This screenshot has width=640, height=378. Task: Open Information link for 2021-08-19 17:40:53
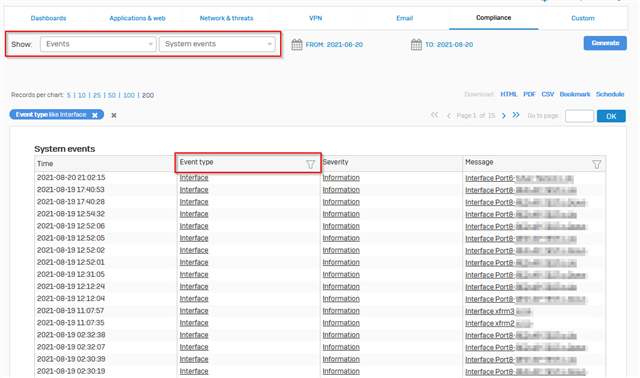tap(341, 190)
